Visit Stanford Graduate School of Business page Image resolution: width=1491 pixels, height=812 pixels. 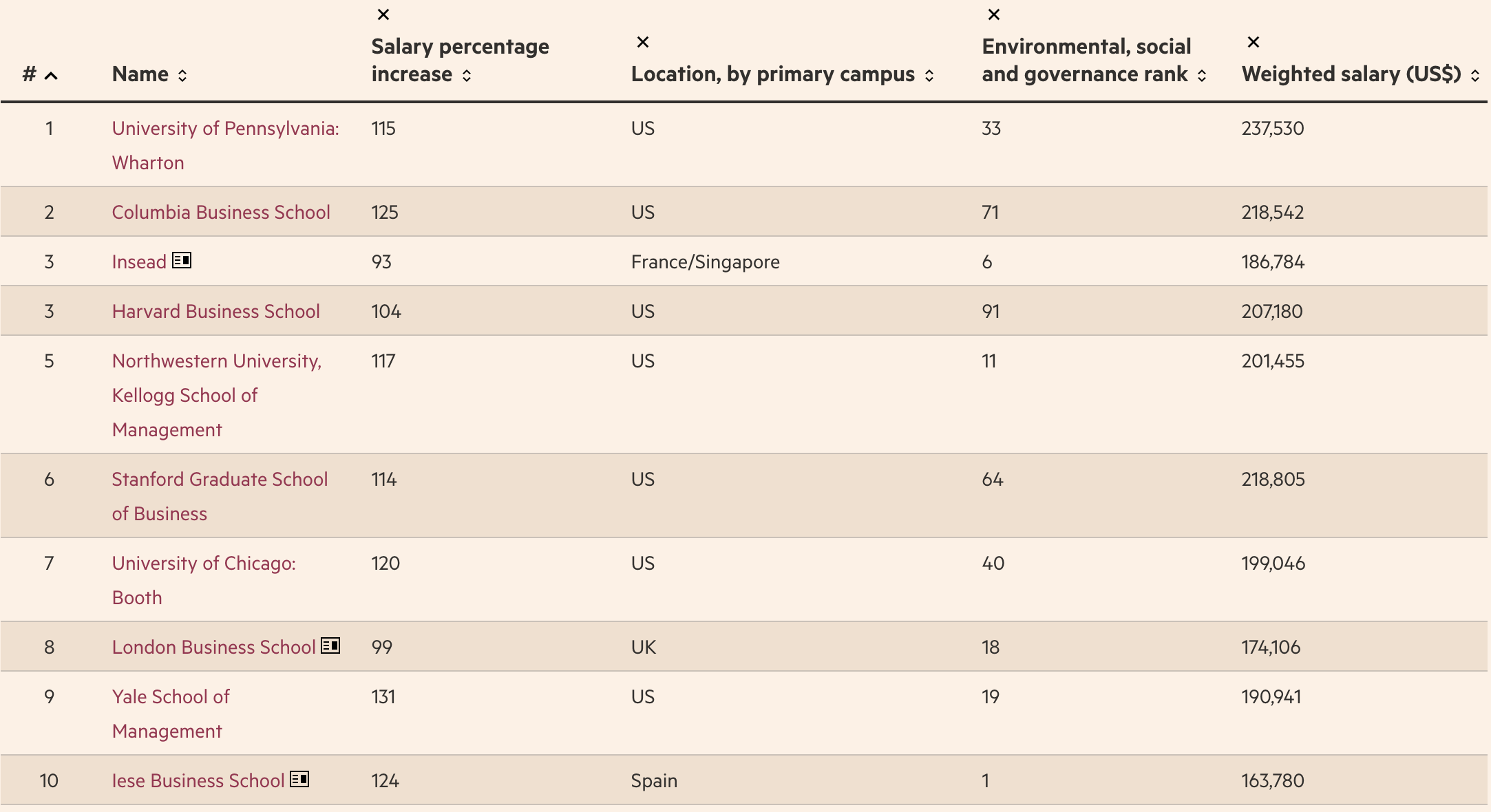tap(220, 480)
